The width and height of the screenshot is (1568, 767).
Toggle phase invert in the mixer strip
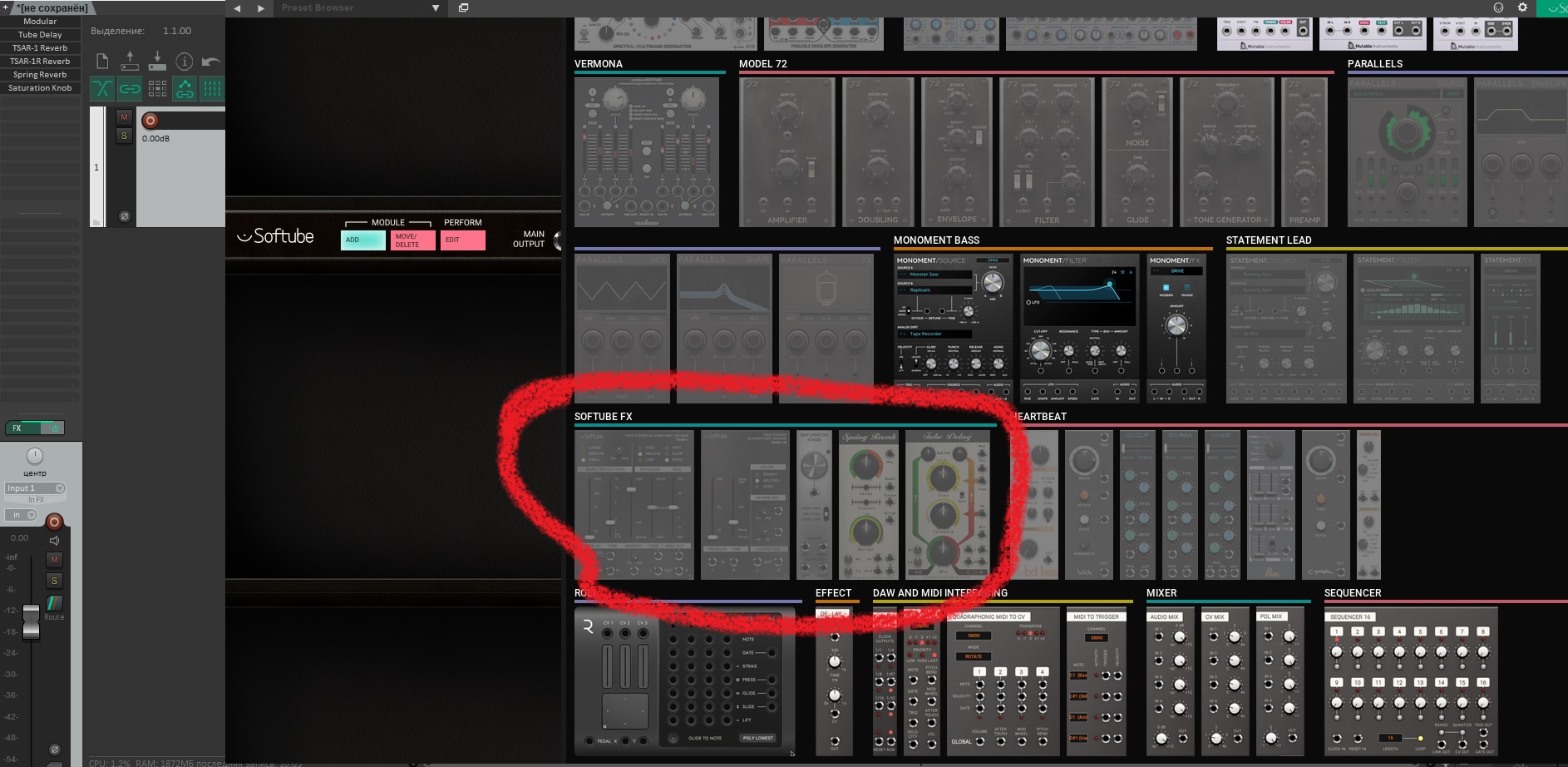[54, 749]
